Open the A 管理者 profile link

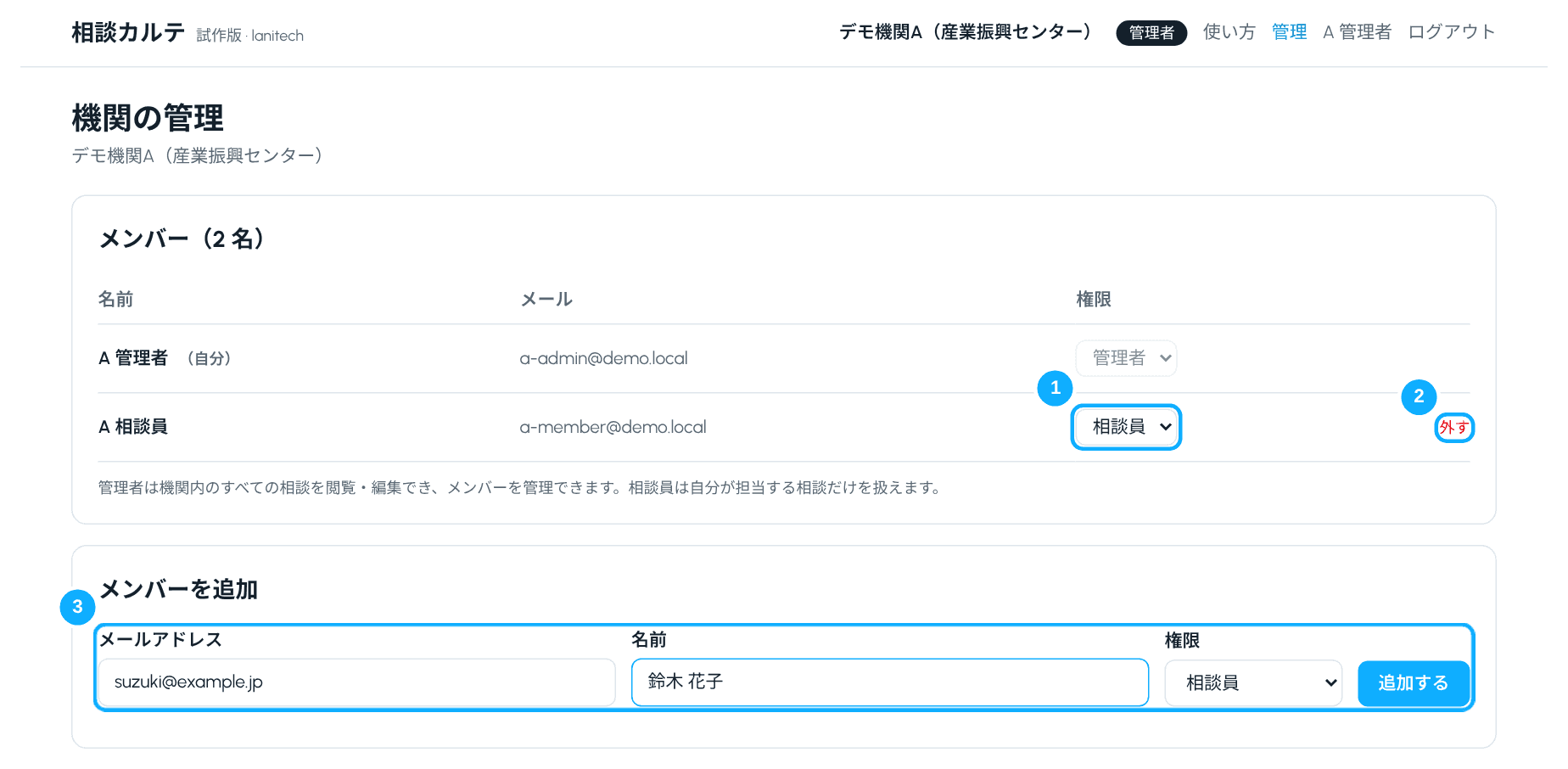(x=1357, y=32)
